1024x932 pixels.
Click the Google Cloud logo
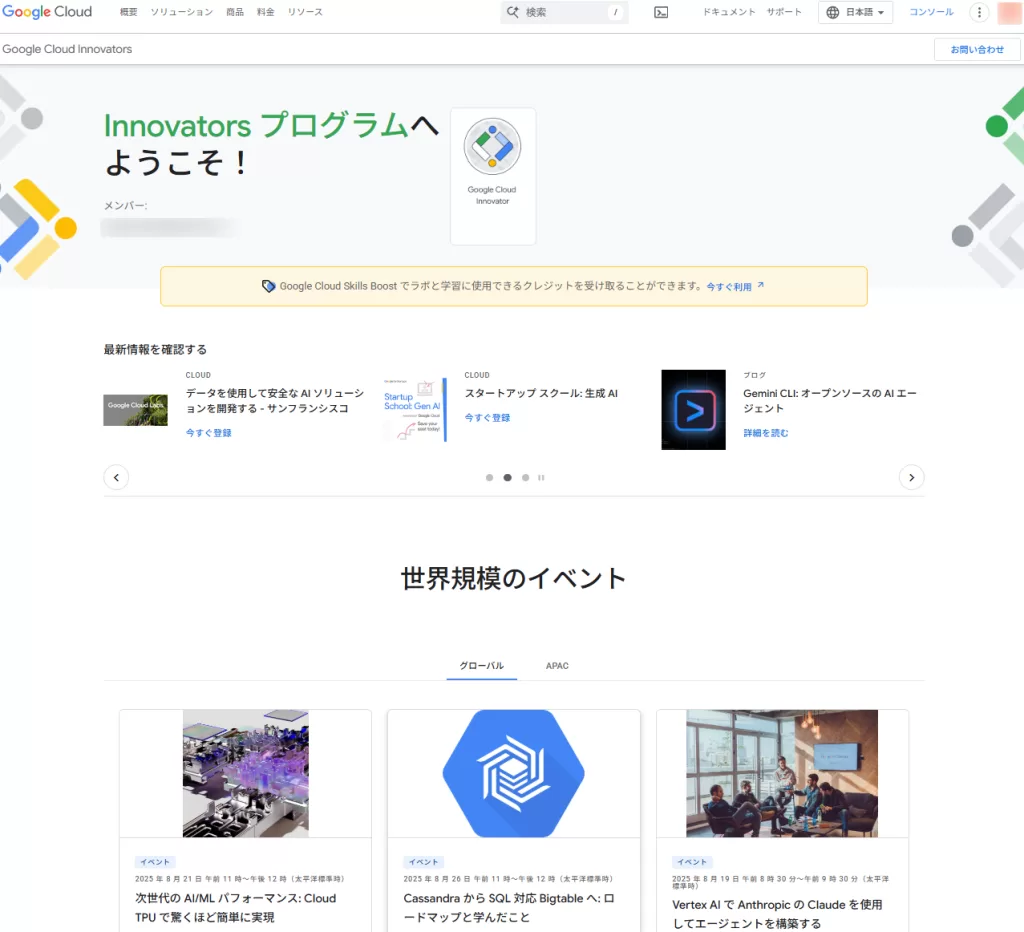coord(47,13)
